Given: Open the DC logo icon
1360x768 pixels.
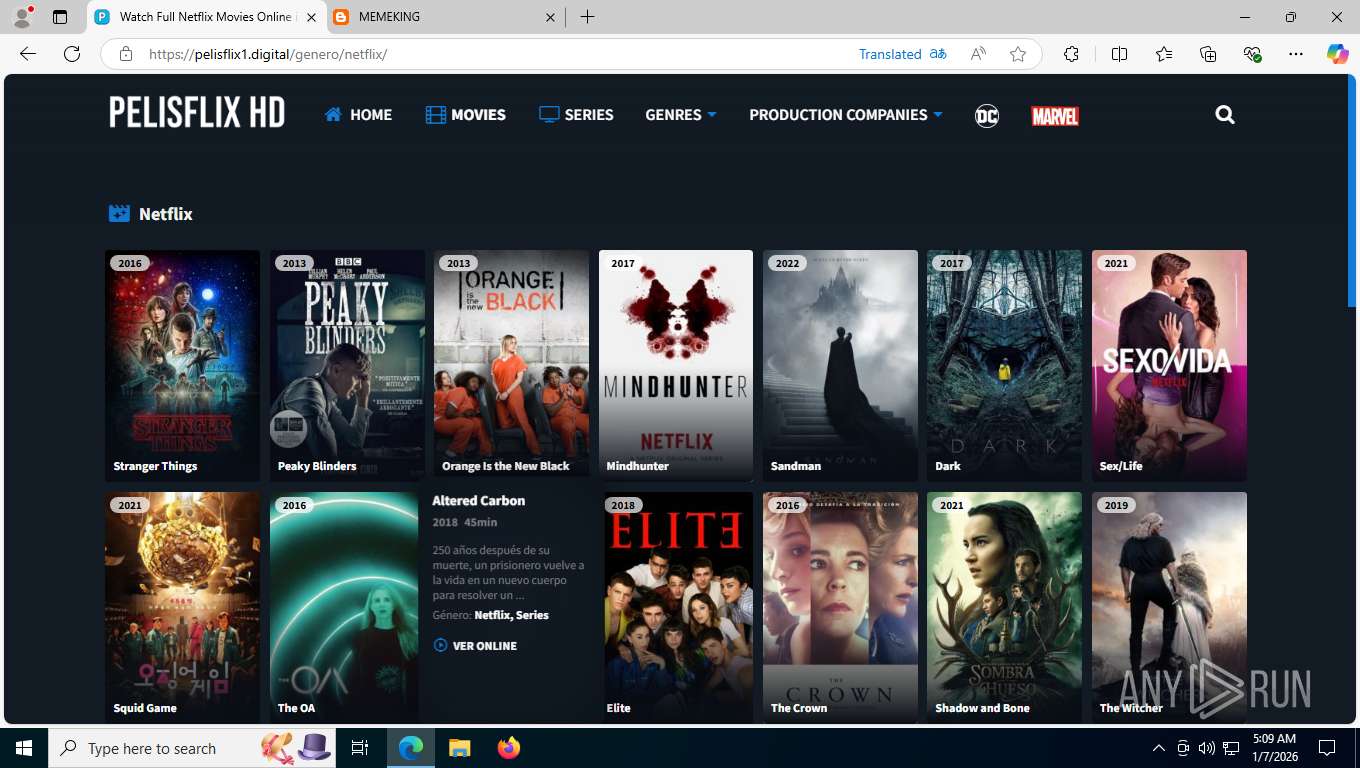Looking at the screenshot, I should [x=987, y=116].
